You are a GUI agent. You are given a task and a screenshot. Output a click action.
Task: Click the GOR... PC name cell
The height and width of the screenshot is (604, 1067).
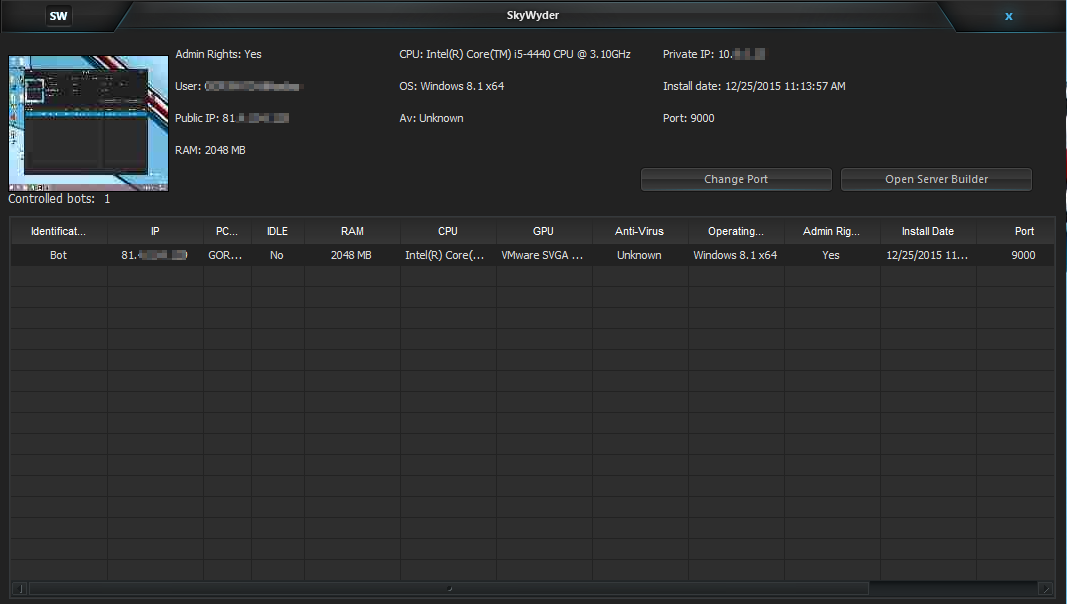[225, 255]
